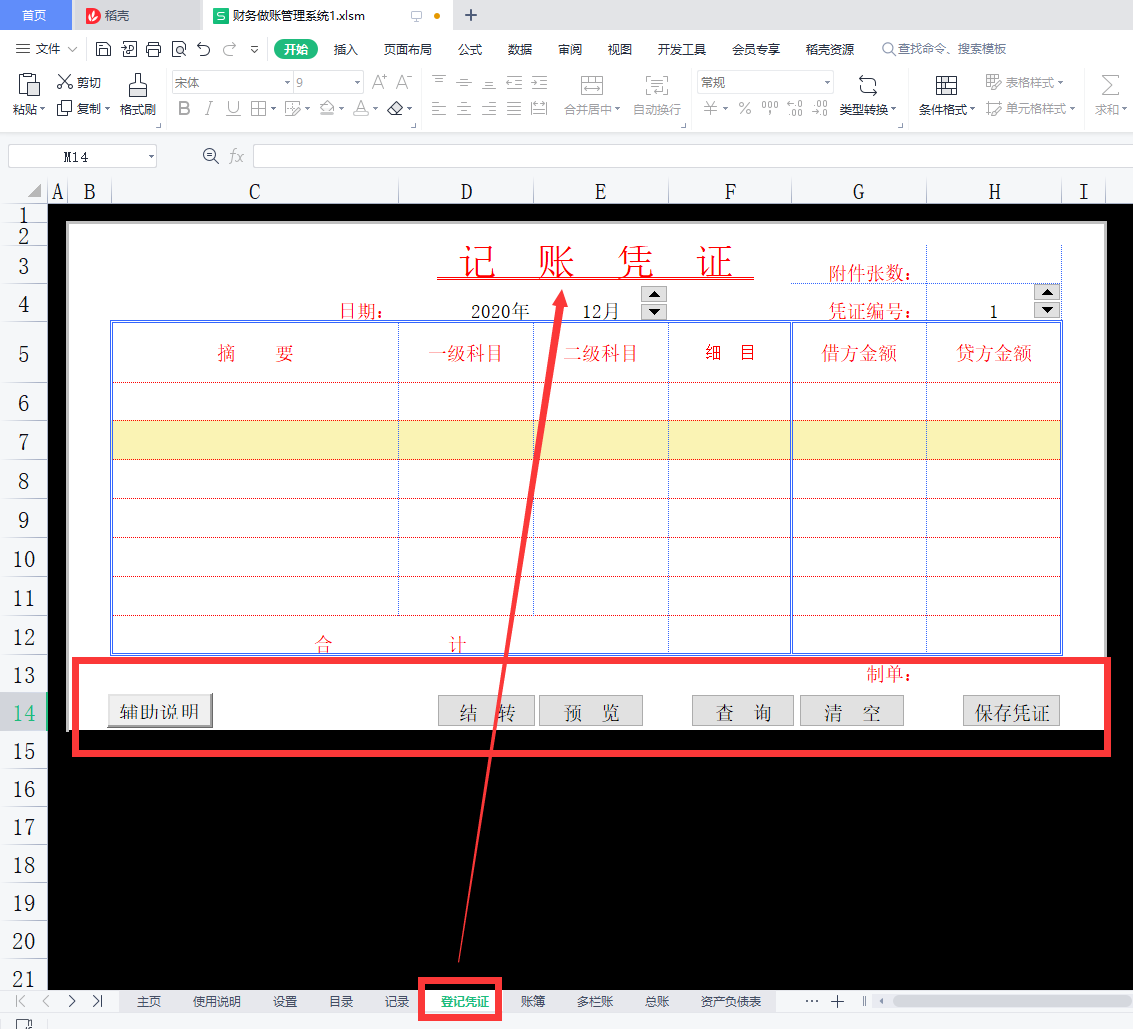Decrease font size with A- icon
Image resolution: width=1133 pixels, height=1029 pixels.
click(x=403, y=82)
